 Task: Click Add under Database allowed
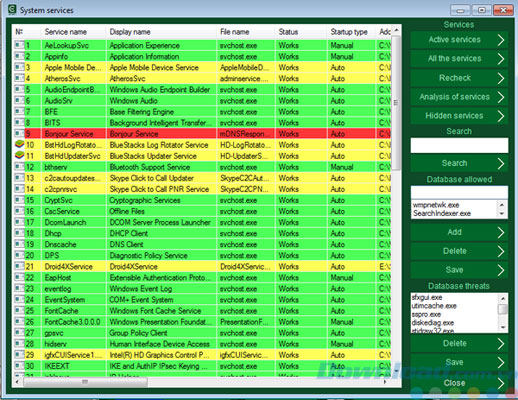459,232
